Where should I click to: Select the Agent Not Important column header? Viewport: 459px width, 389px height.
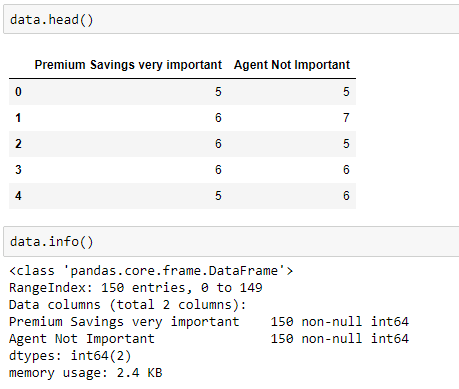click(x=292, y=65)
